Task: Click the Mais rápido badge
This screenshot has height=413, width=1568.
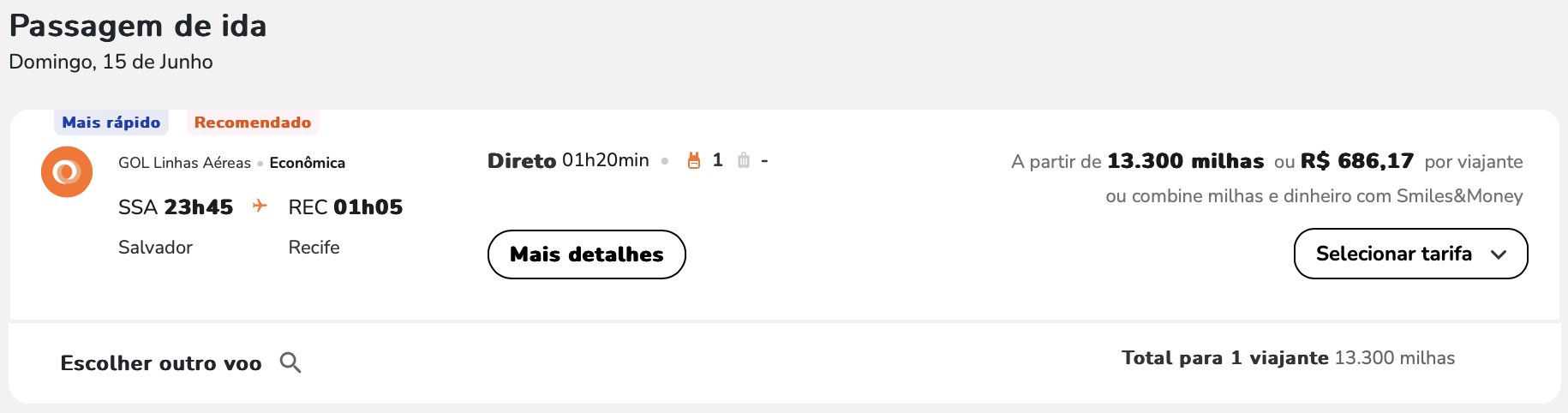Action: (x=111, y=123)
